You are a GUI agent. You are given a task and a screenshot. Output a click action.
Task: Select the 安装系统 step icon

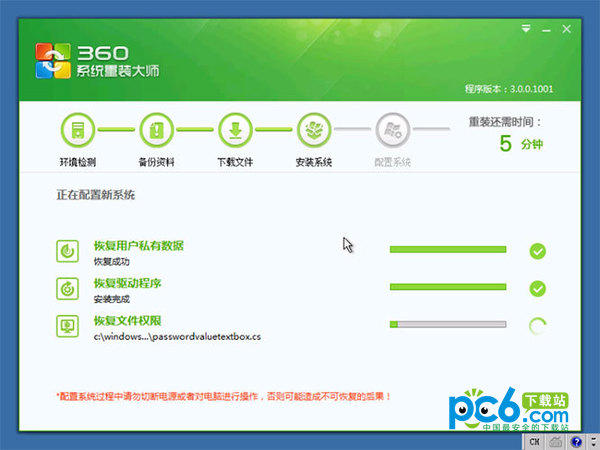coord(314,130)
